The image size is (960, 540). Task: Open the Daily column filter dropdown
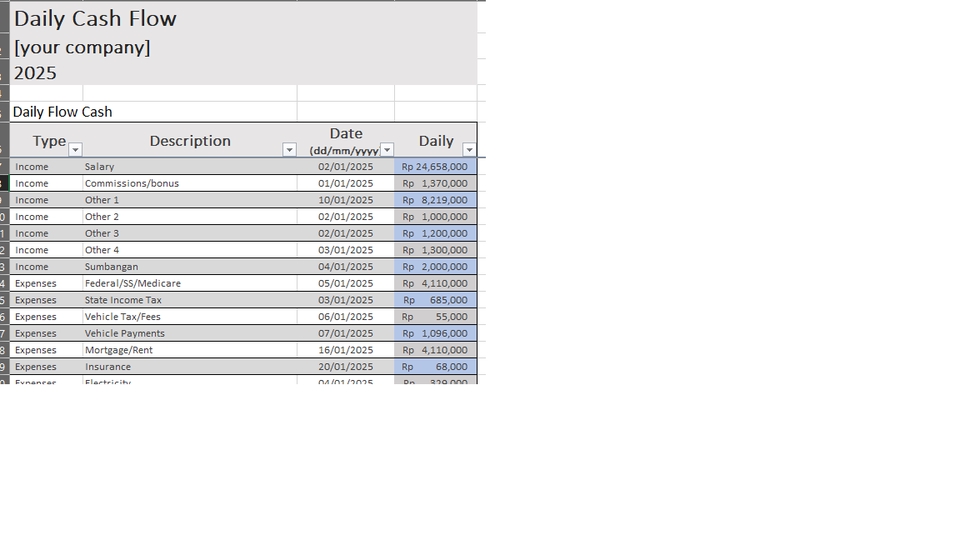pos(469,149)
